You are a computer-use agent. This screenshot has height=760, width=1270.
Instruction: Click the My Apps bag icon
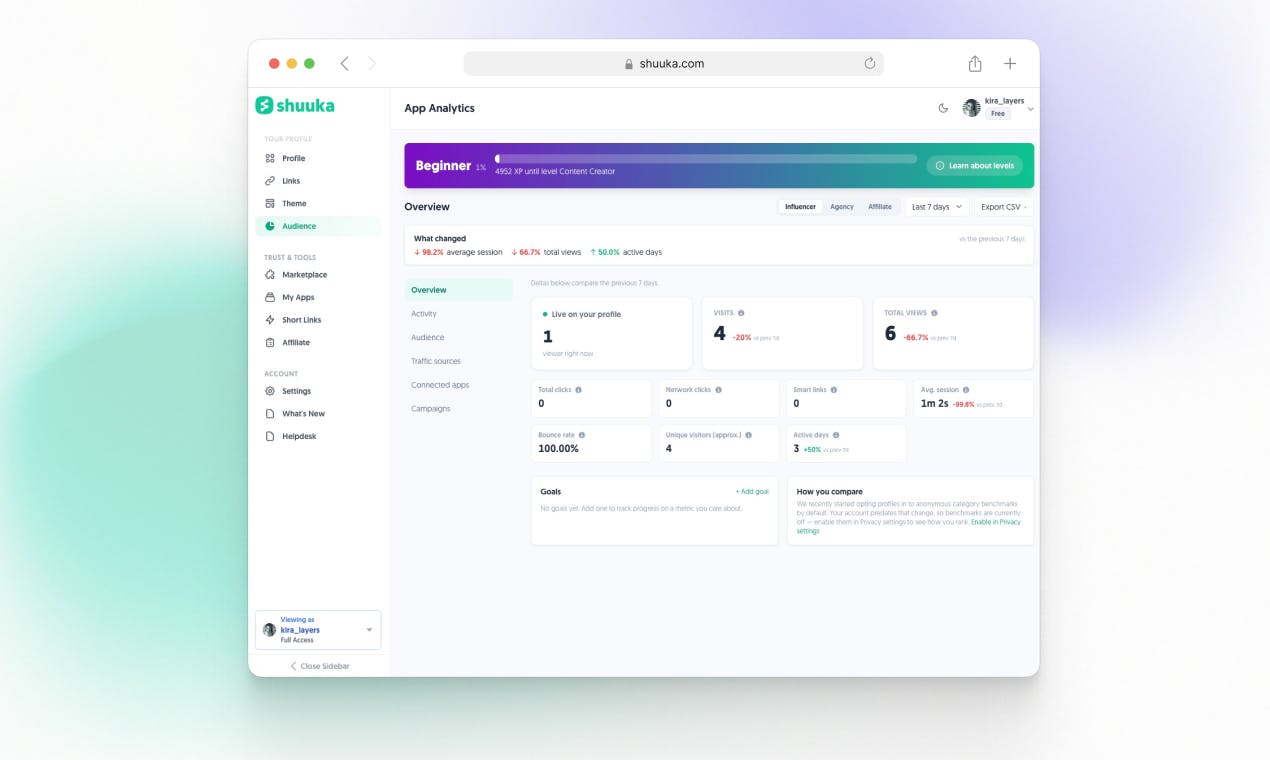pos(270,297)
